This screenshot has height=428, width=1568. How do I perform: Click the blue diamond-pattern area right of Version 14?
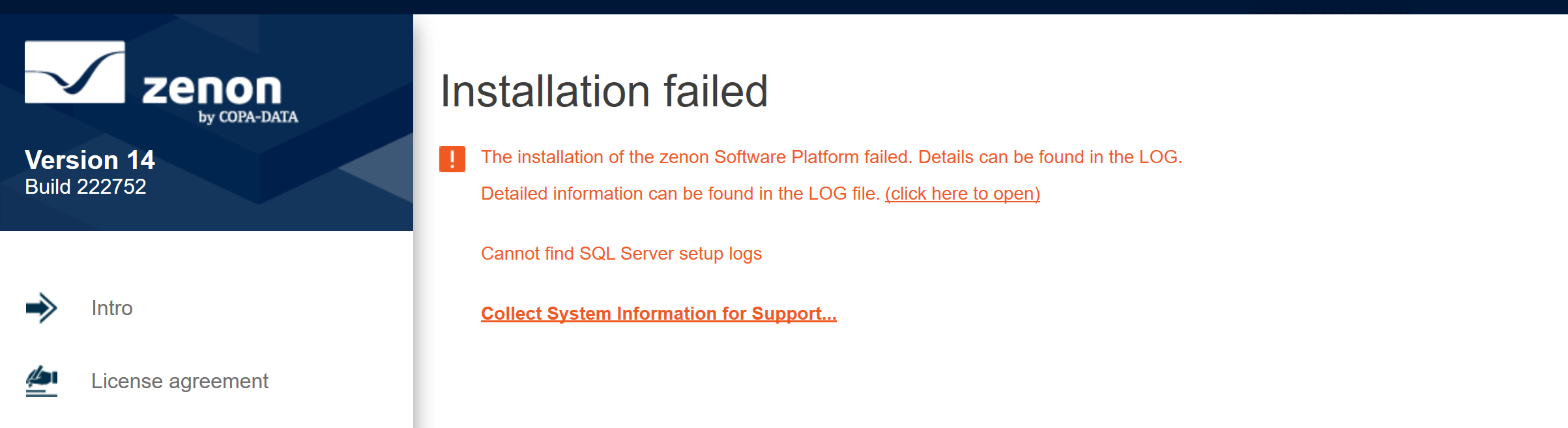pyautogui.click(x=293, y=176)
